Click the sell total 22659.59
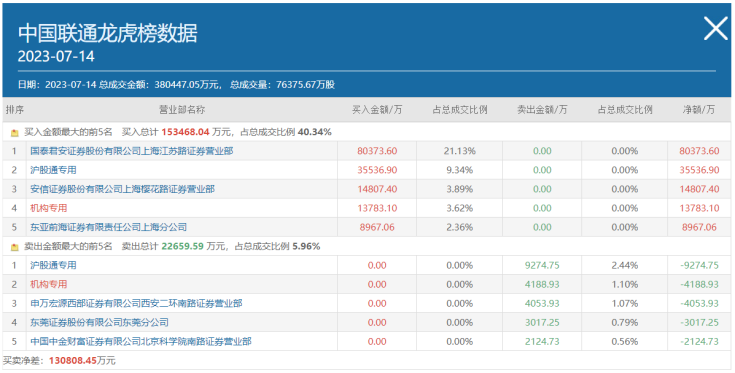 pos(182,246)
